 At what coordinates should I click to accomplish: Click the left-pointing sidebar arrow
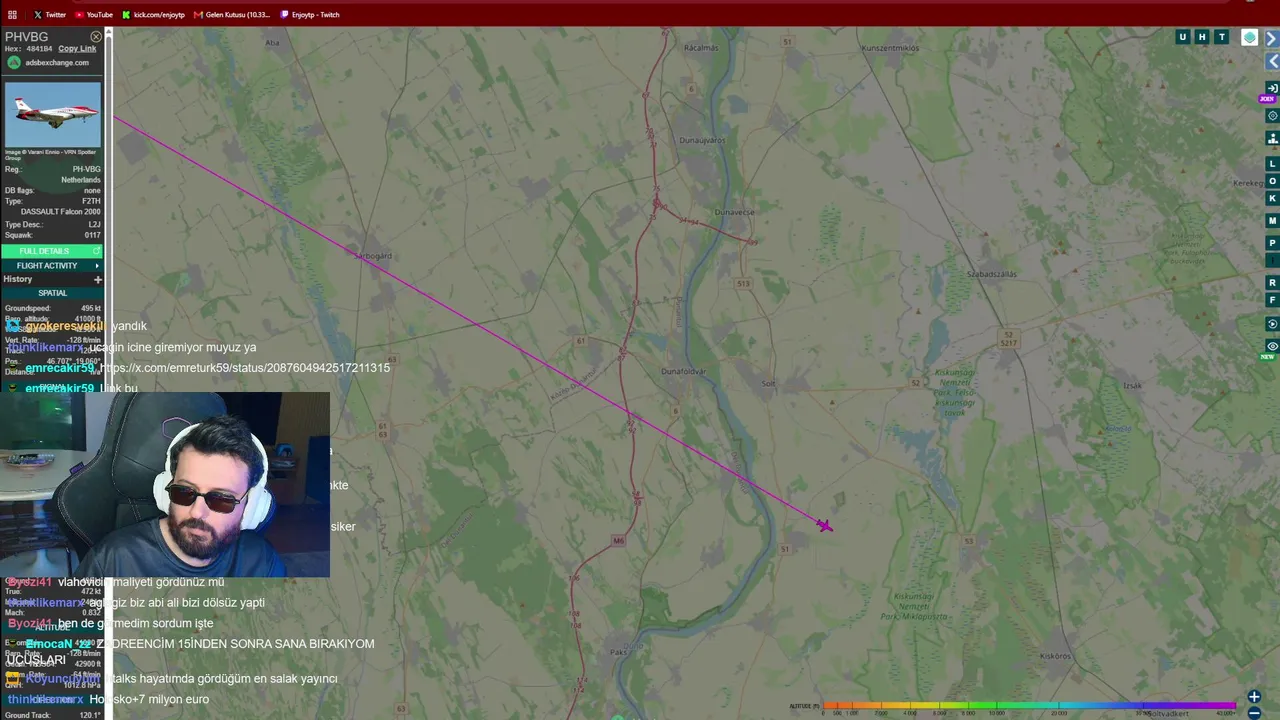point(1272,62)
